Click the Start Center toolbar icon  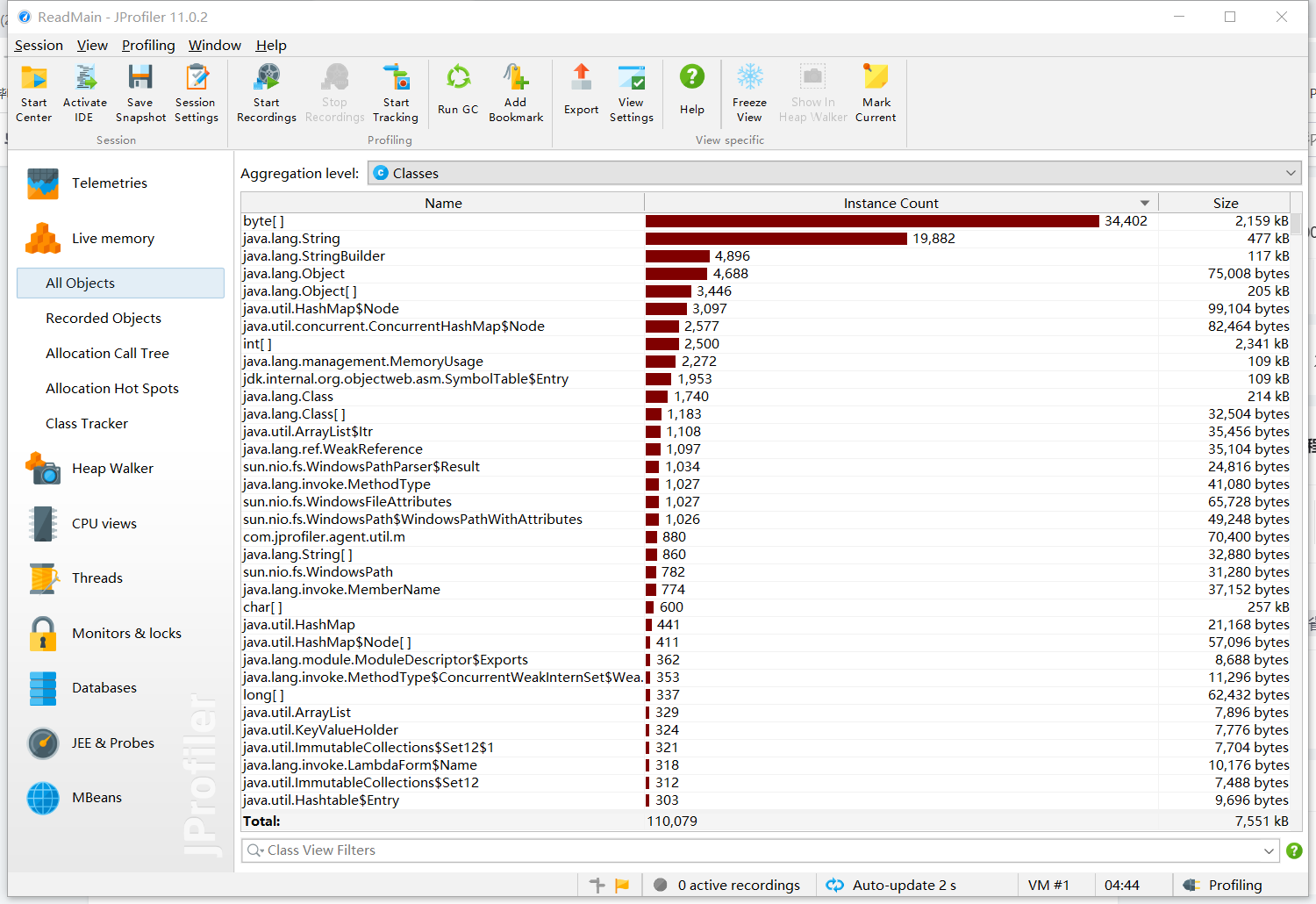tap(34, 92)
